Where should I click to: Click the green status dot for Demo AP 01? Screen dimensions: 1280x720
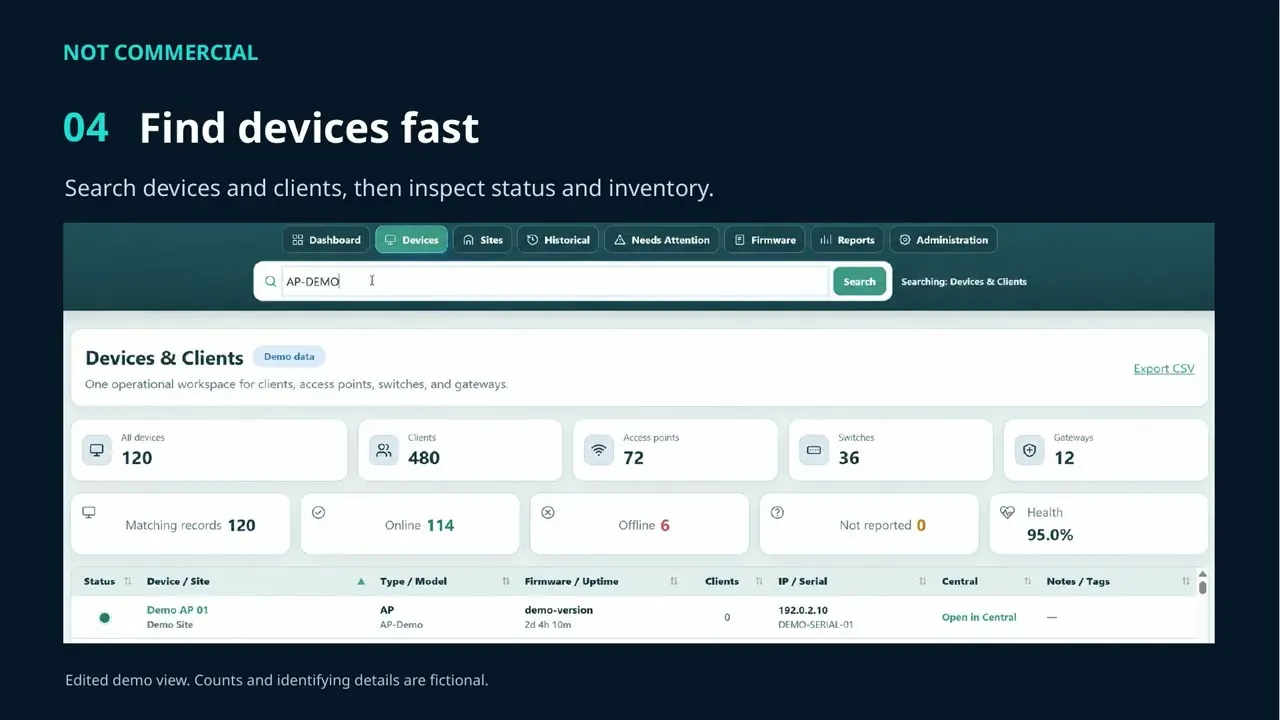pos(104,618)
